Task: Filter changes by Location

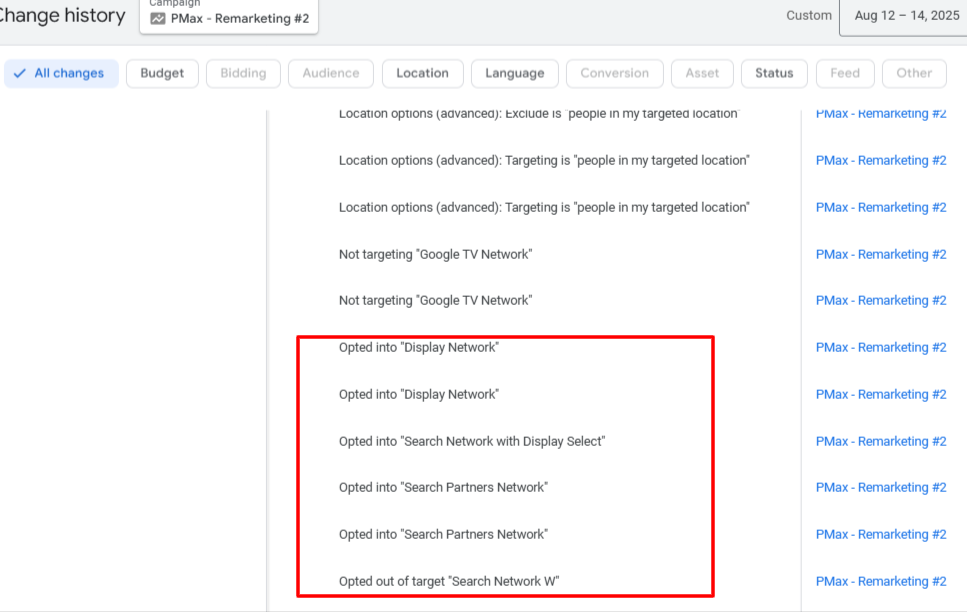Action: (x=422, y=73)
